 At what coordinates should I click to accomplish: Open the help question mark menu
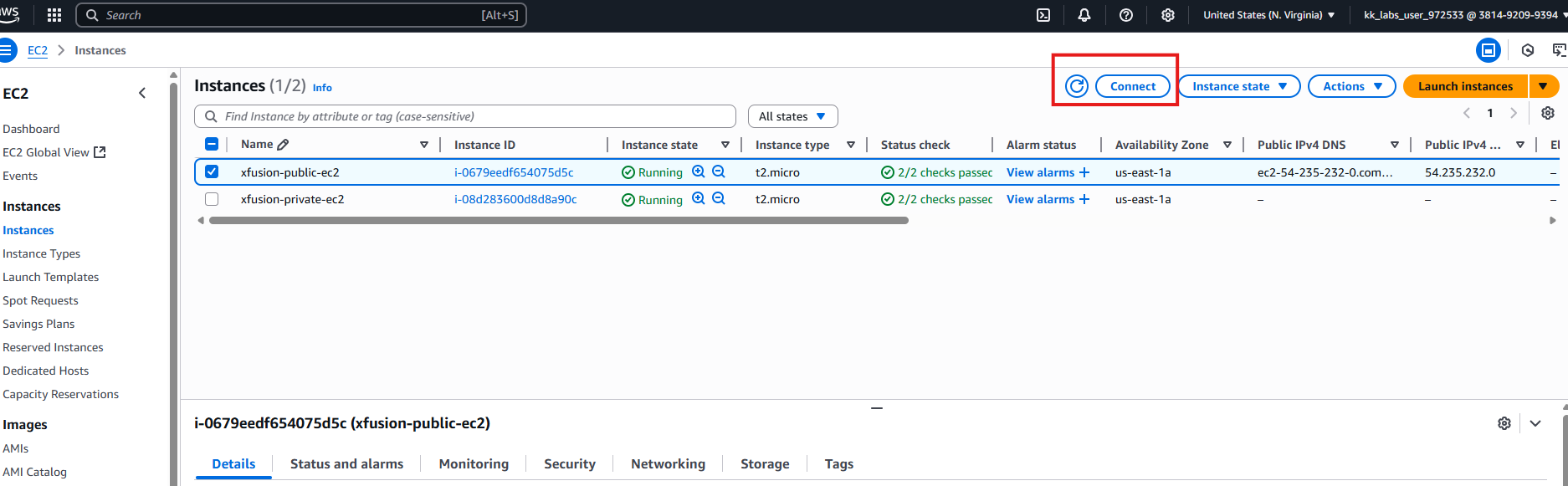1126,15
